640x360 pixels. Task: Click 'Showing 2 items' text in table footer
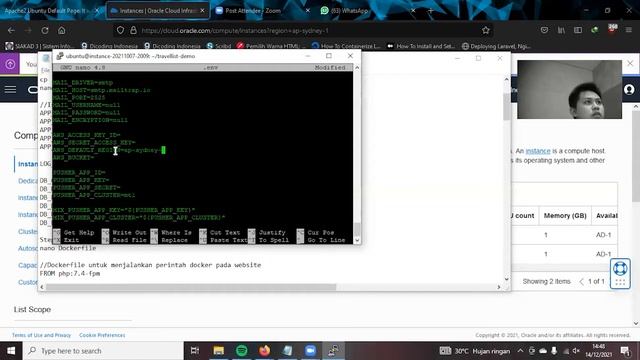[x=546, y=281]
